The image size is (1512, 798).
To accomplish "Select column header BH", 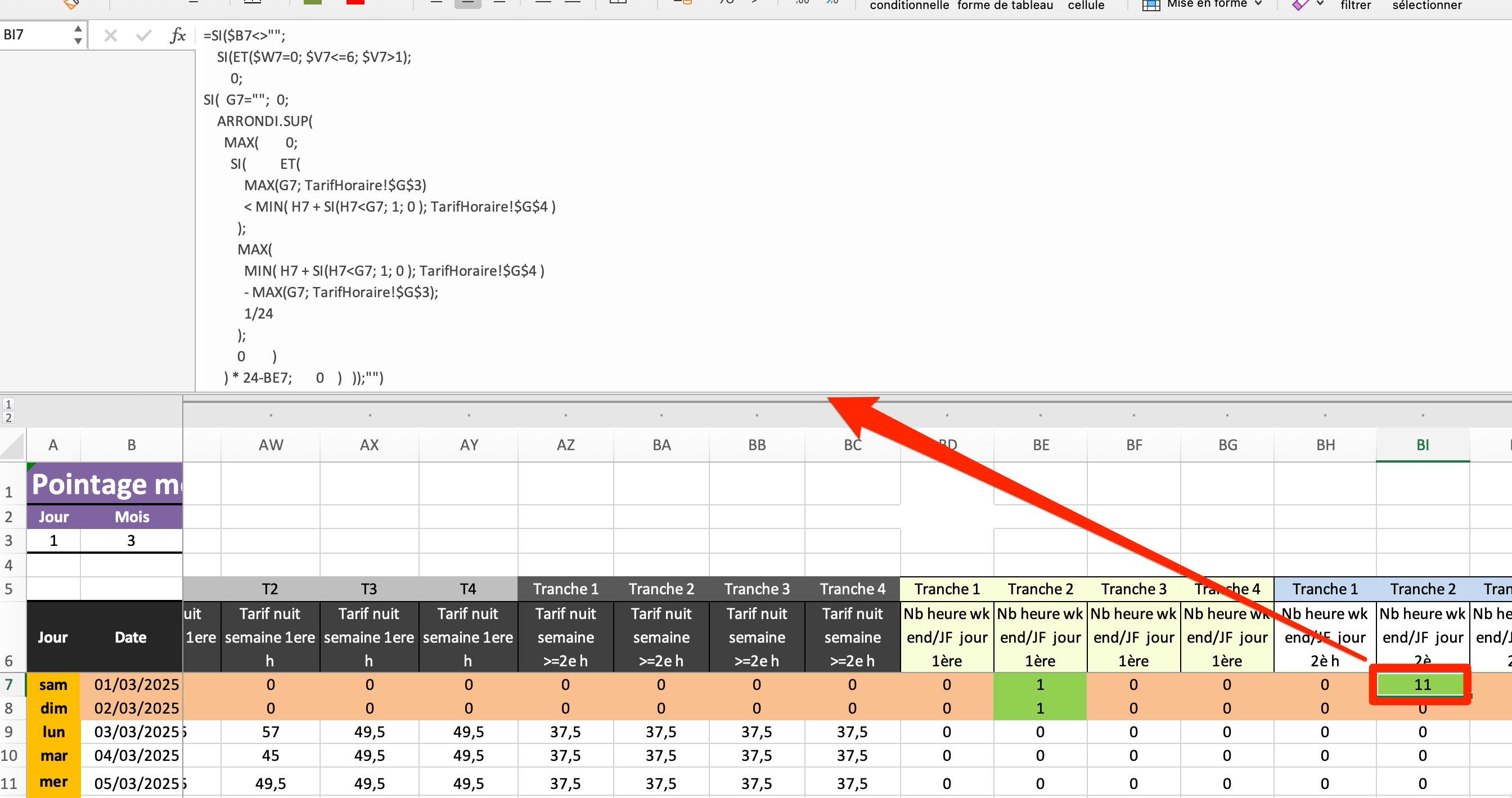I will pos(1325,445).
